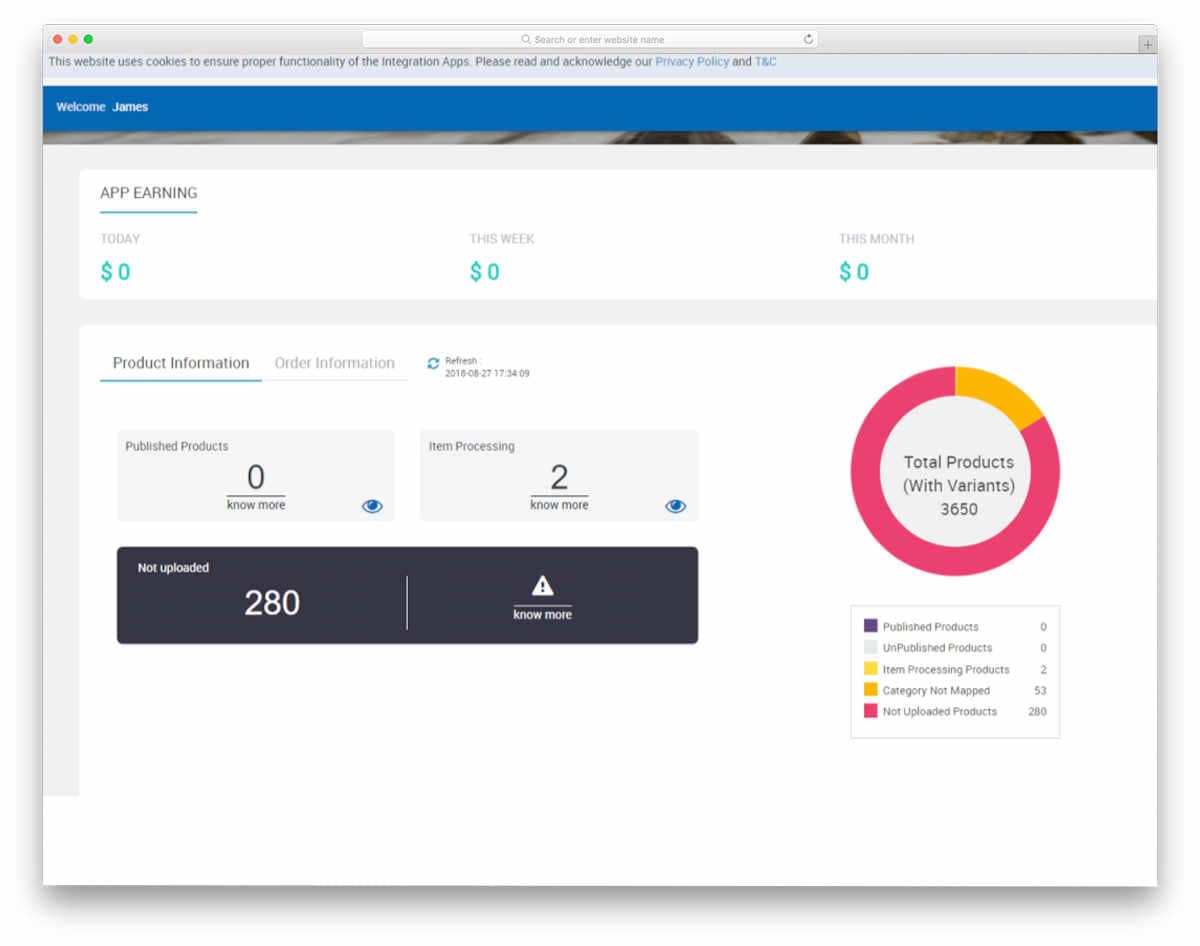1200x946 pixels.
Task: Open the Privacy Policy link
Action: pyautogui.click(x=692, y=62)
